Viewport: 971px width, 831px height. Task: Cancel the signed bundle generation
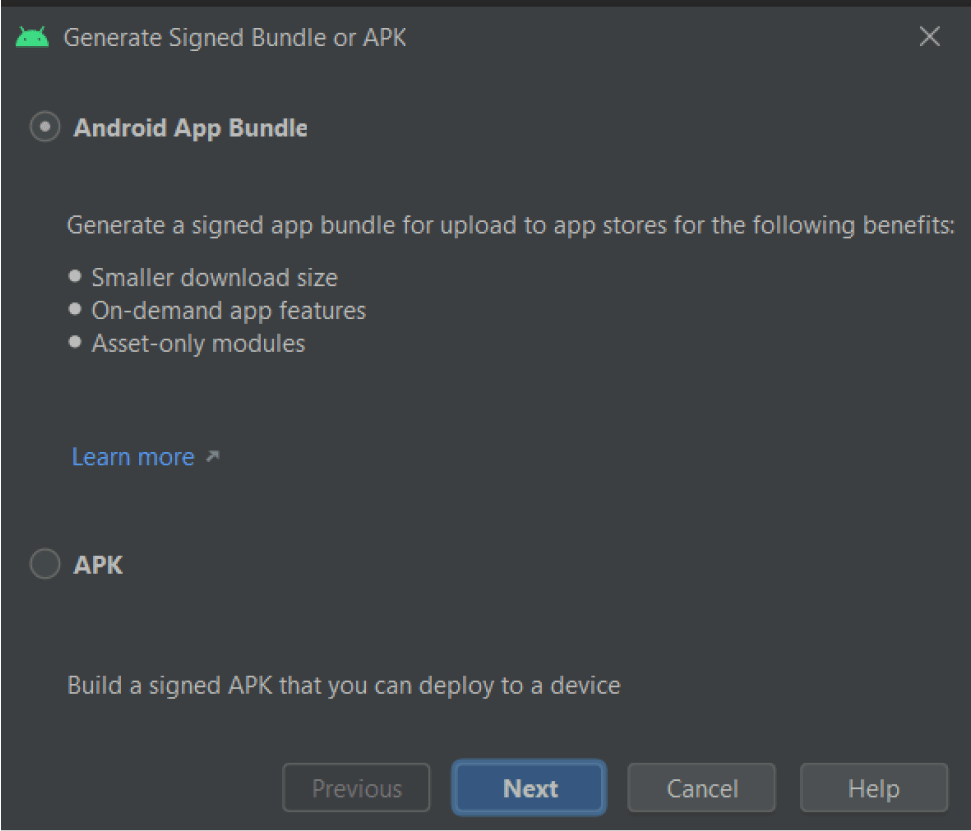pyautogui.click(x=701, y=787)
